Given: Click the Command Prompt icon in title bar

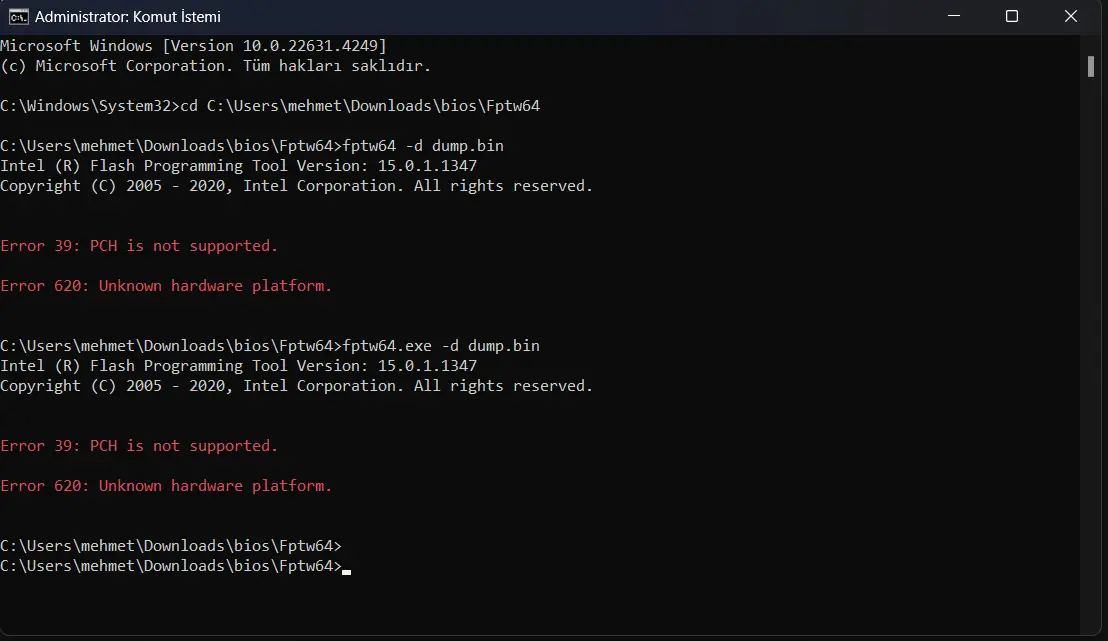Looking at the screenshot, I should pyautogui.click(x=18, y=16).
